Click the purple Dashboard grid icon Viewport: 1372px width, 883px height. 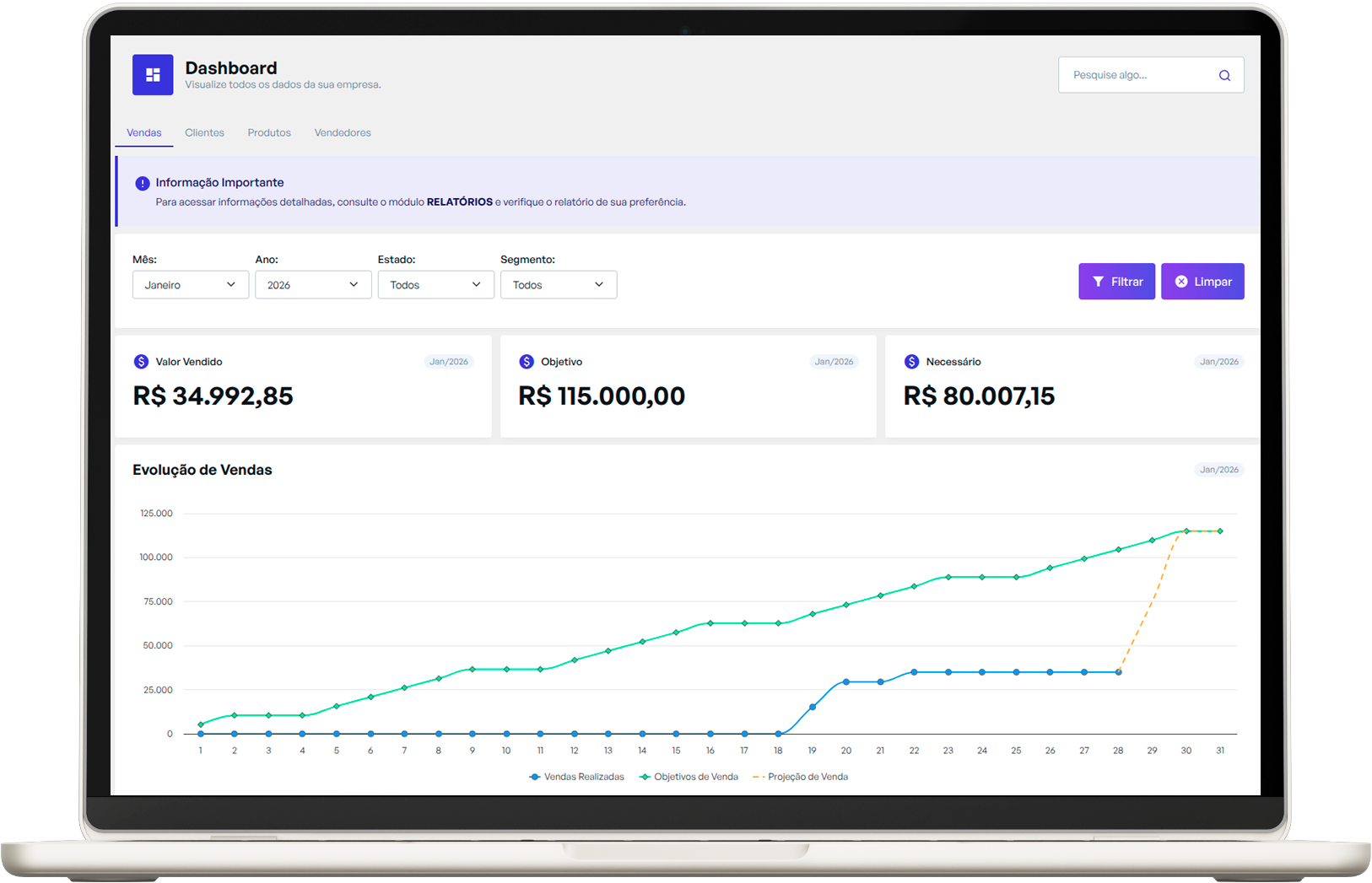coord(153,75)
